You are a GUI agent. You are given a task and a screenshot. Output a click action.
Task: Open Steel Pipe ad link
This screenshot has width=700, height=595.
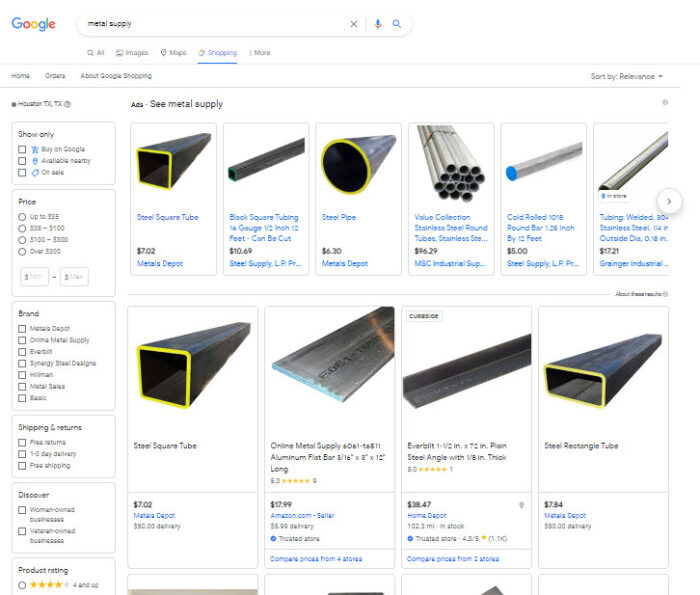click(x=339, y=217)
